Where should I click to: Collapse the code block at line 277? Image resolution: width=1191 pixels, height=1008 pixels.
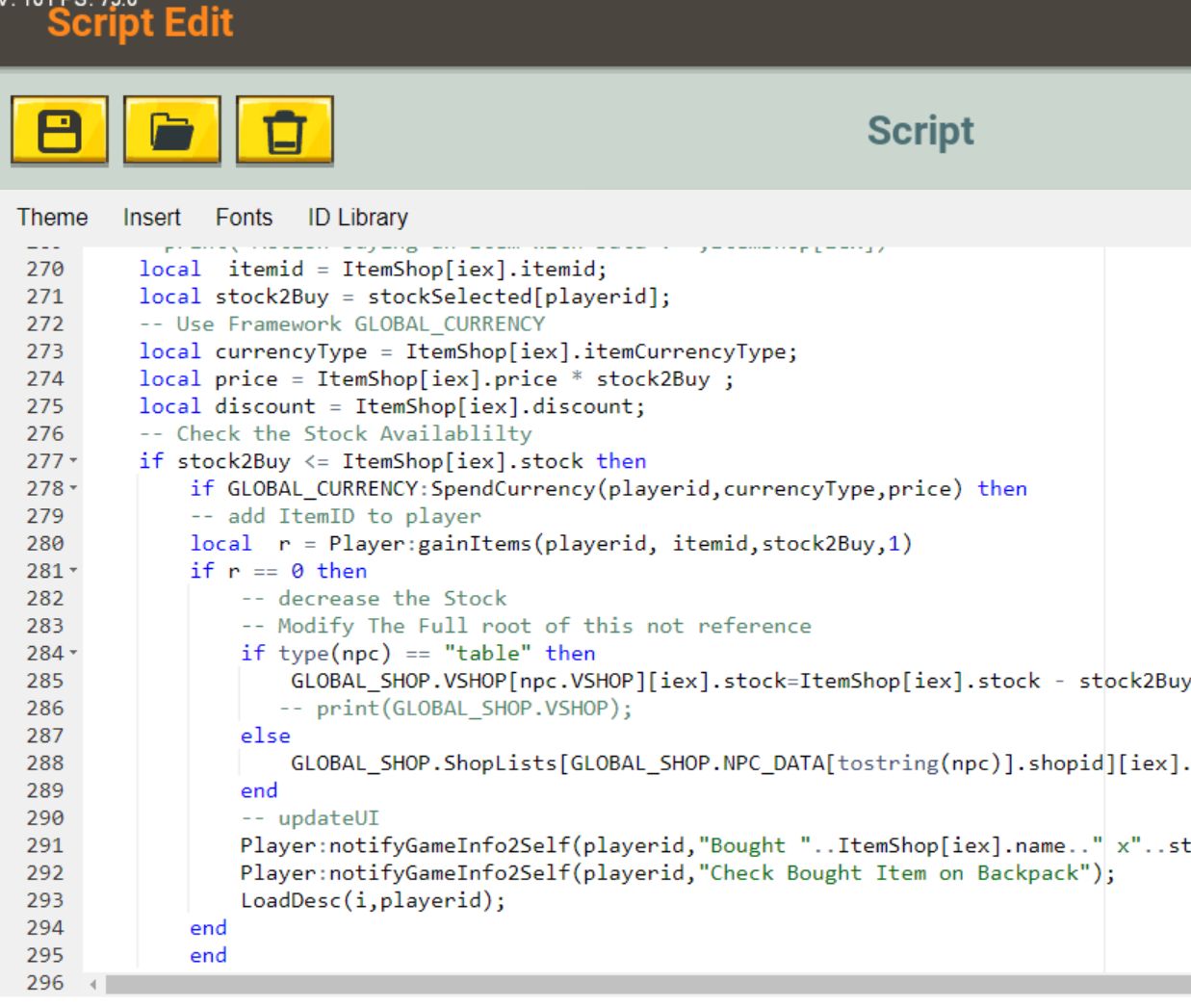click(x=74, y=462)
